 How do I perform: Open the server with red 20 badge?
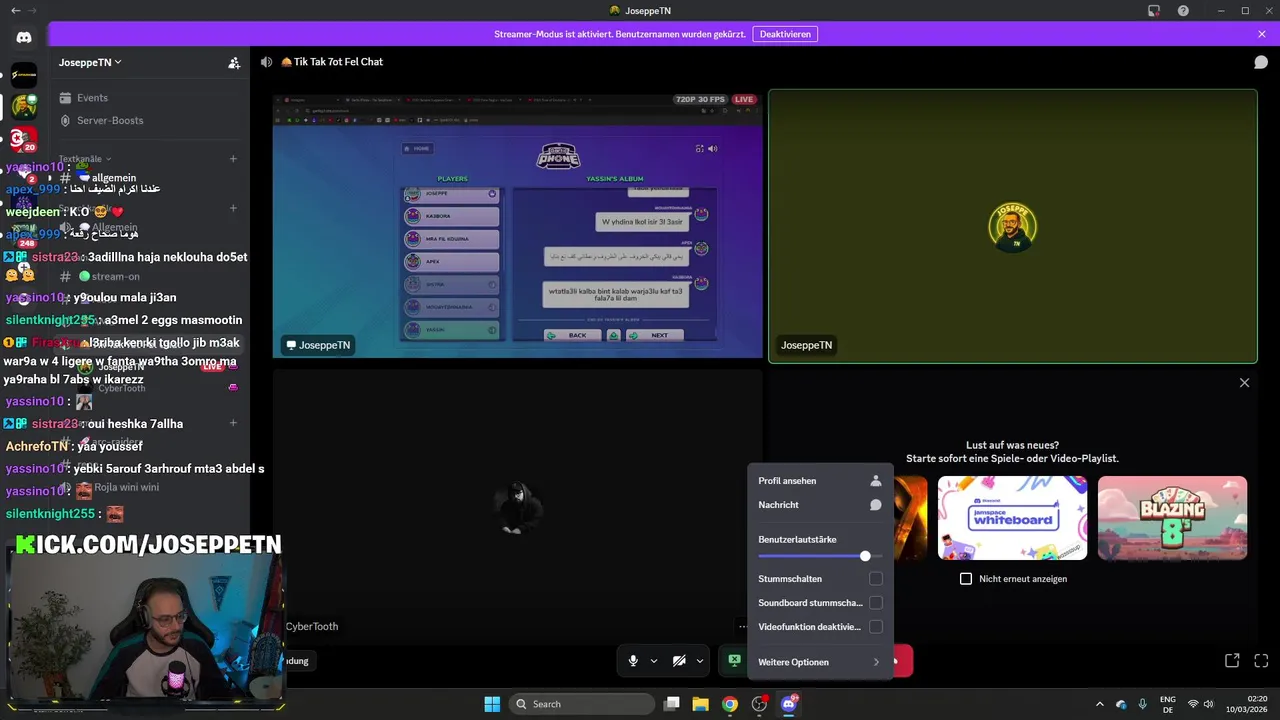[x=24, y=138]
